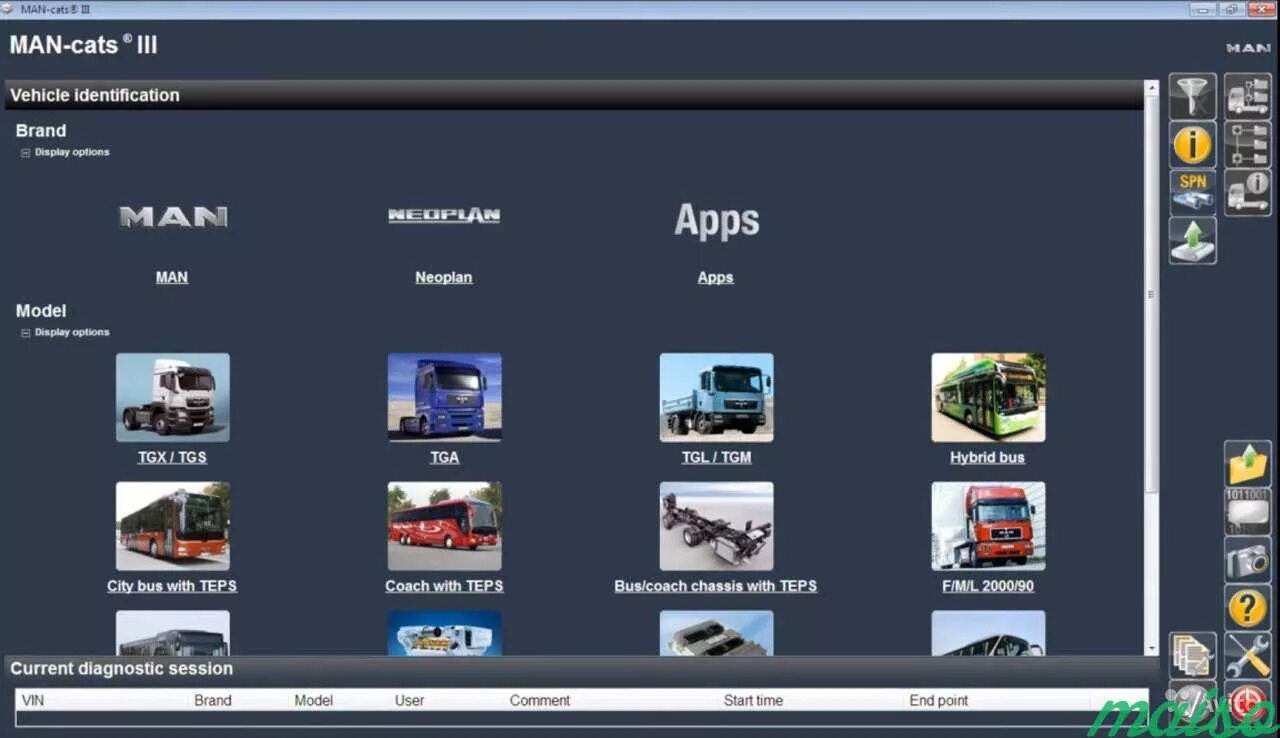
Task: Click the orange City bus thumbnail
Action: pos(173,526)
